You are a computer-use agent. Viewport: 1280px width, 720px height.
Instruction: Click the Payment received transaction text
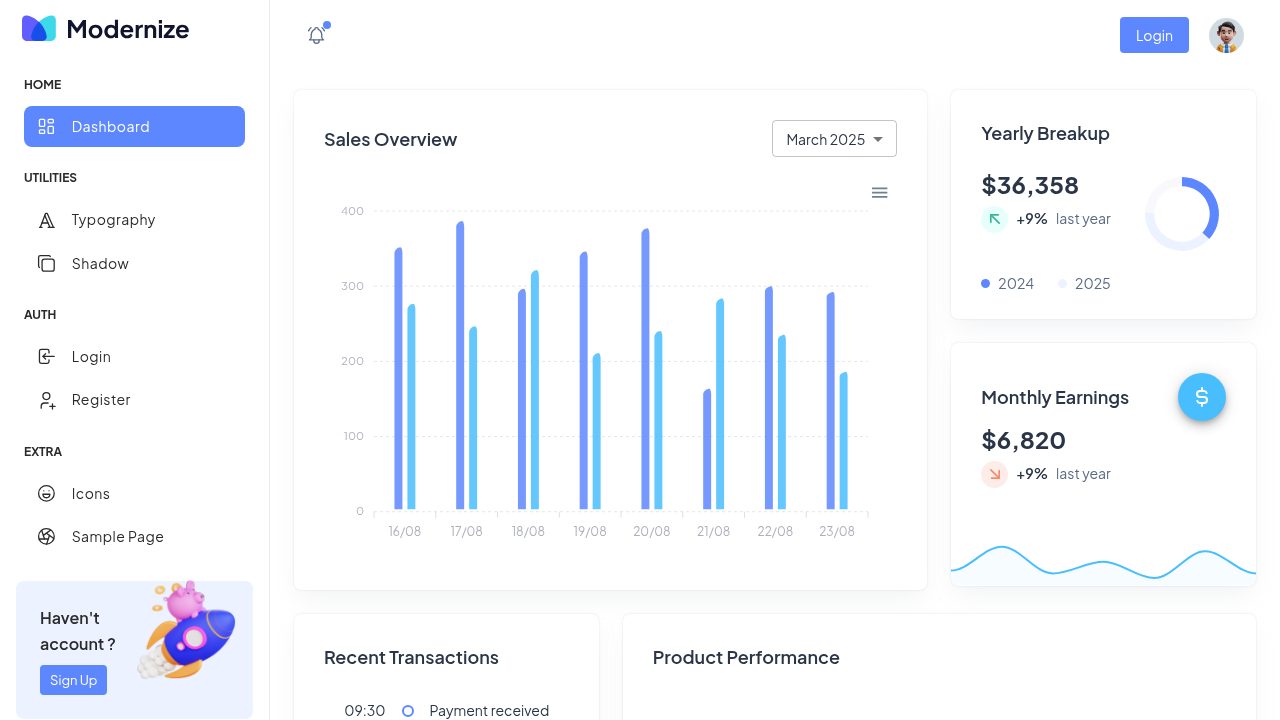click(489, 711)
